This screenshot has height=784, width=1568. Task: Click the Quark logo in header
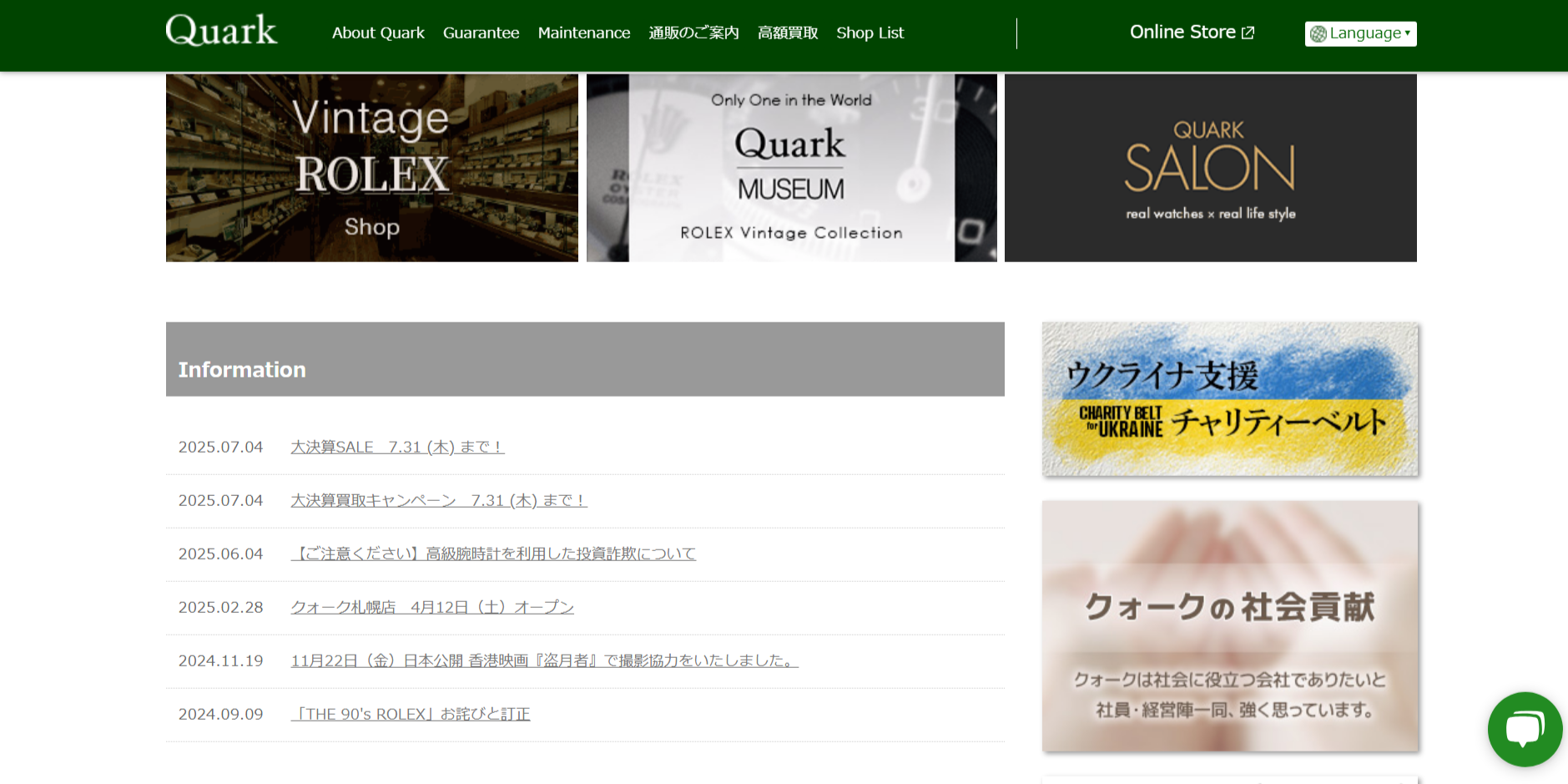221,31
